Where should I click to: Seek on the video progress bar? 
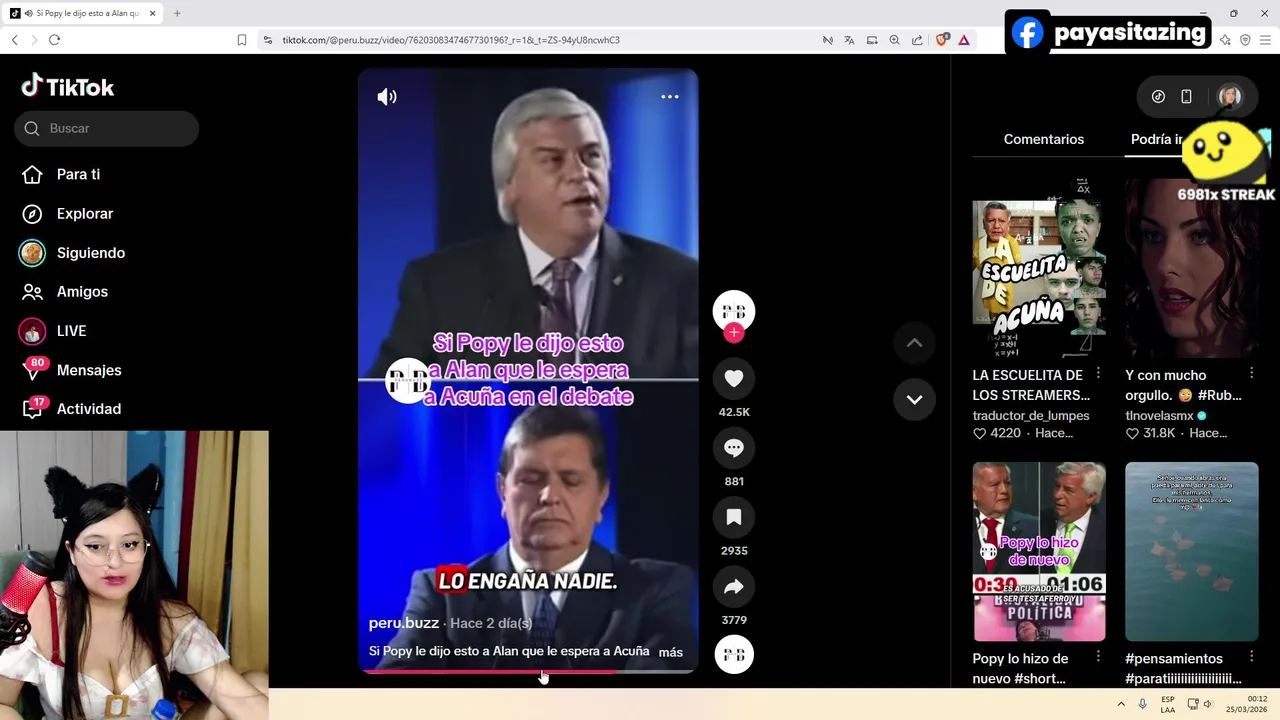(528, 671)
